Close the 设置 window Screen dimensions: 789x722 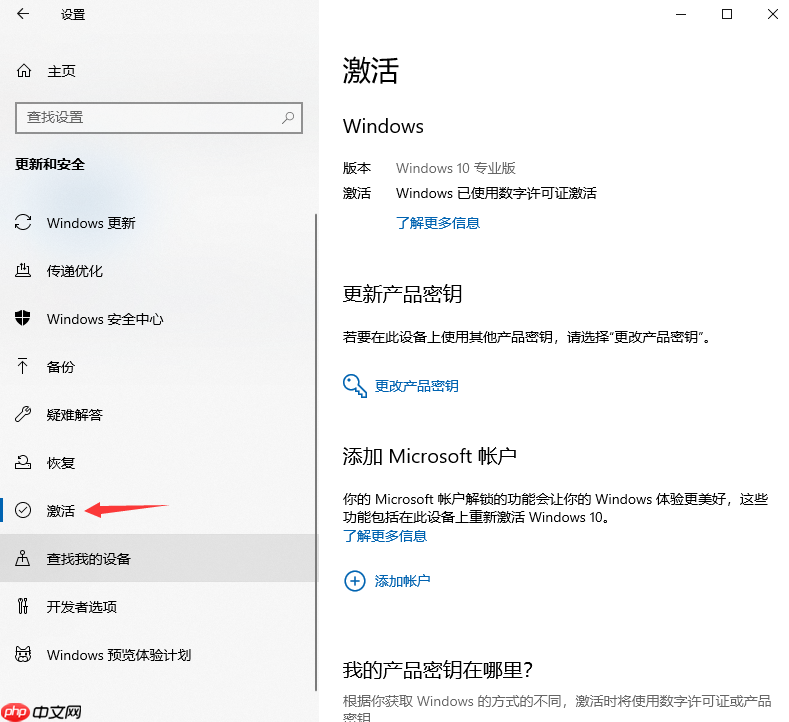[772, 14]
